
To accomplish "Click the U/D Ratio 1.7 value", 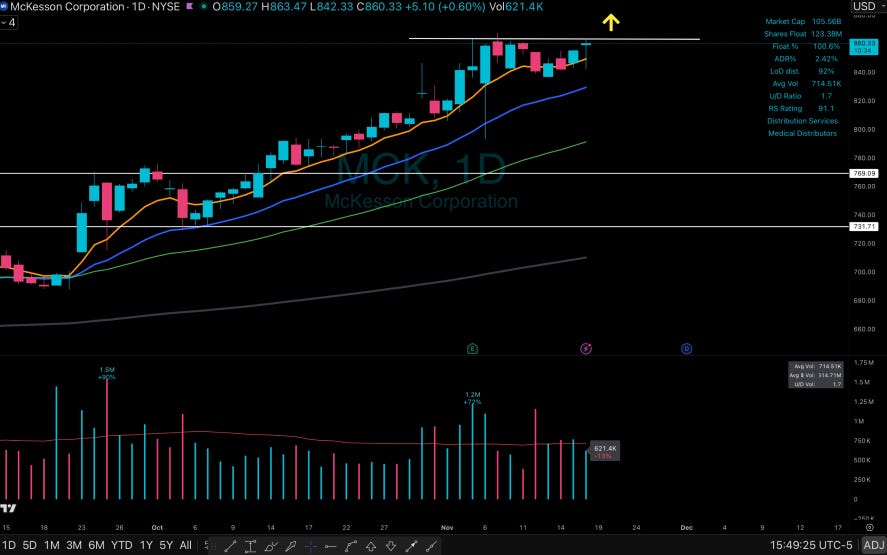I will point(826,96).
